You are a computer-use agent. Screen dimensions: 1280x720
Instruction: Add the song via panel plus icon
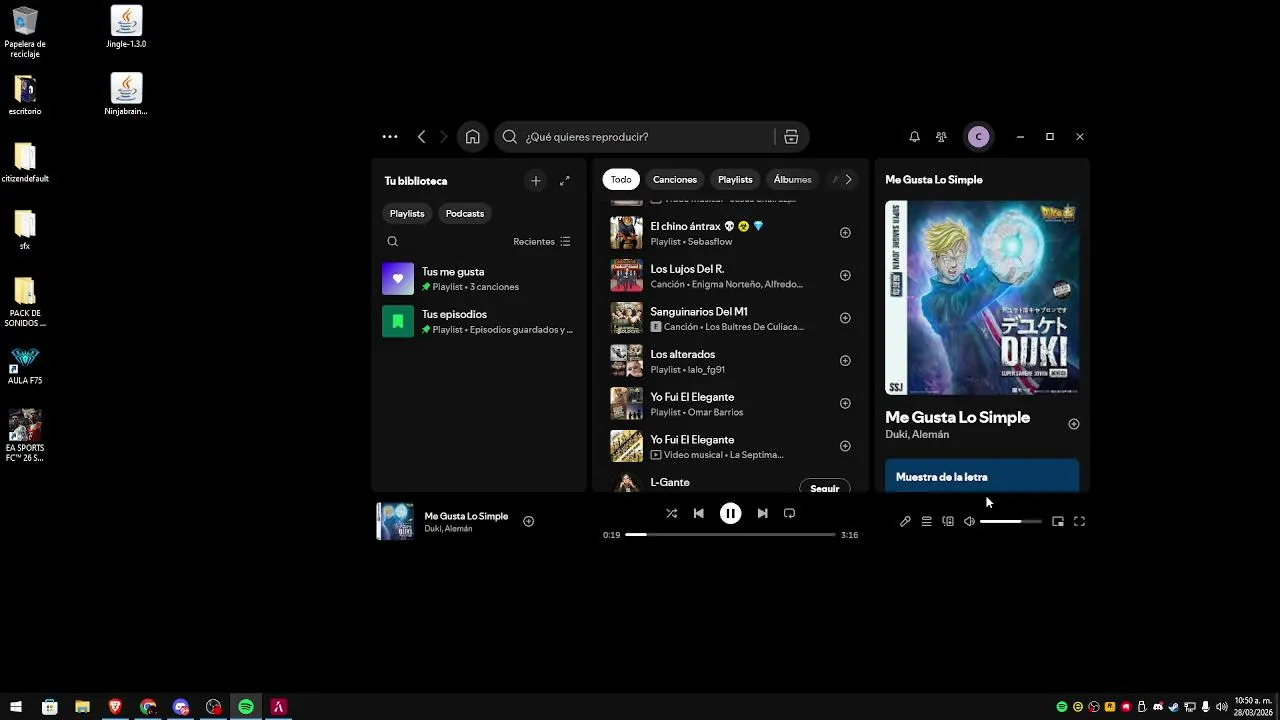coord(1074,424)
